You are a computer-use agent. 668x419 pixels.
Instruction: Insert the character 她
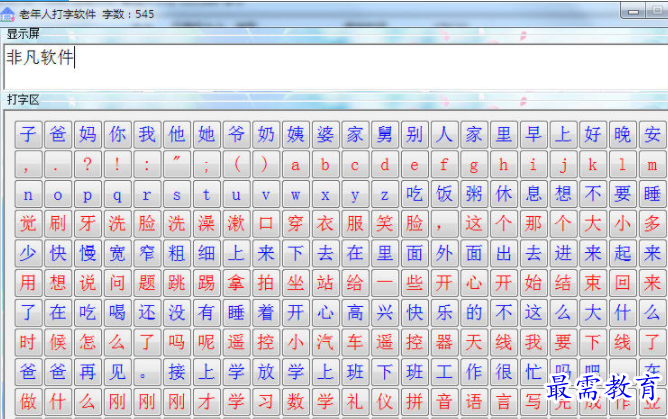coord(207,135)
